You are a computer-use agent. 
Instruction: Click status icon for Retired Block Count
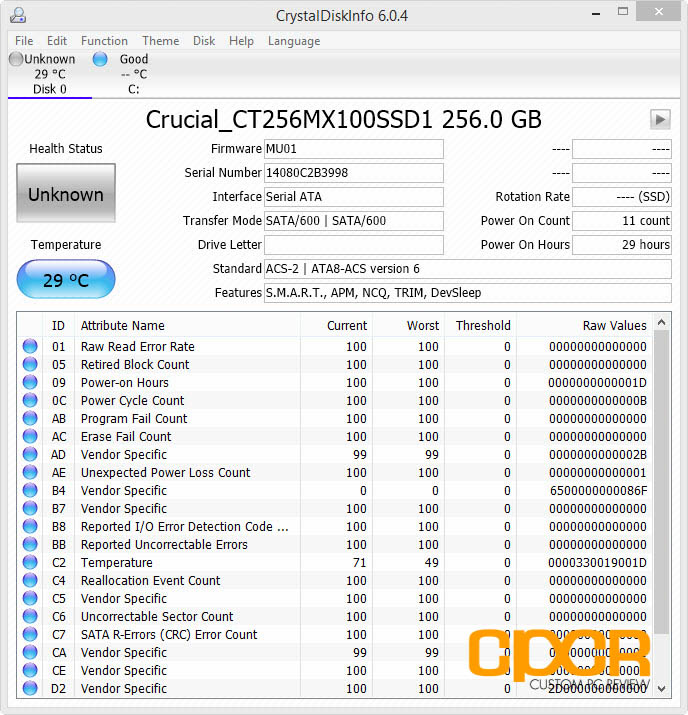click(30, 364)
